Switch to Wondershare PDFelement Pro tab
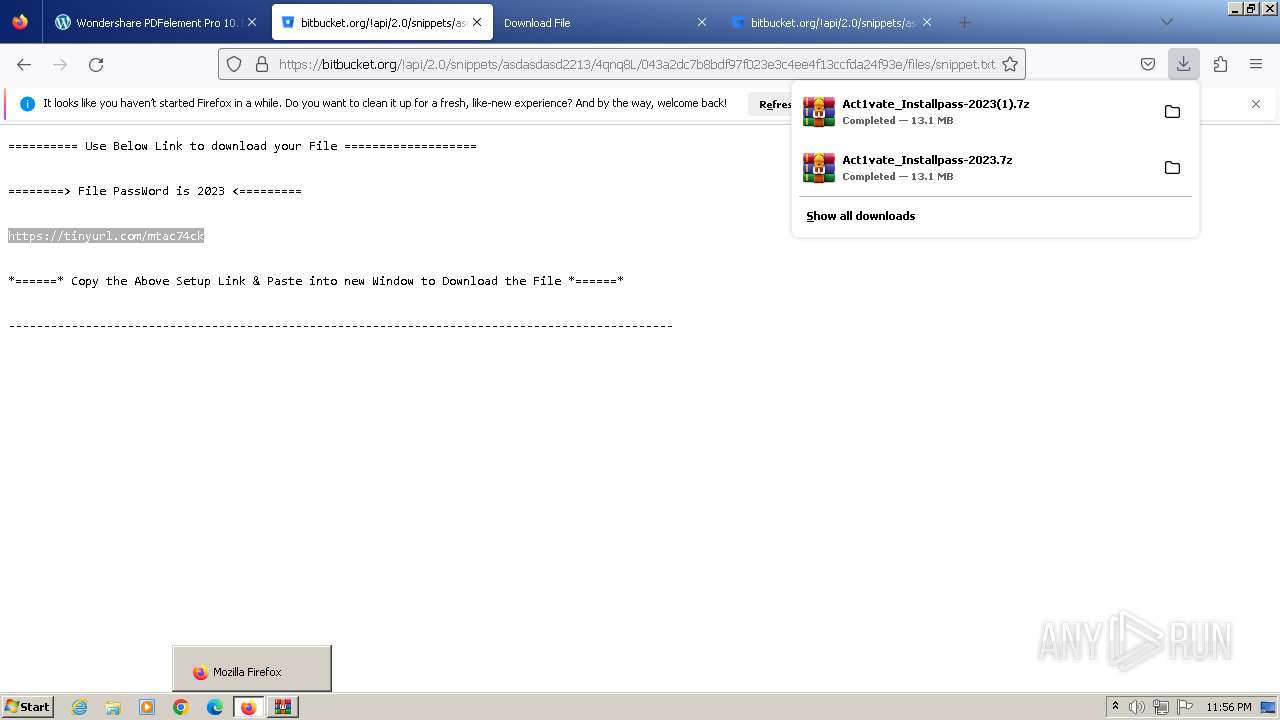Screen dimensions: 1280x720 tap(156, 22)
